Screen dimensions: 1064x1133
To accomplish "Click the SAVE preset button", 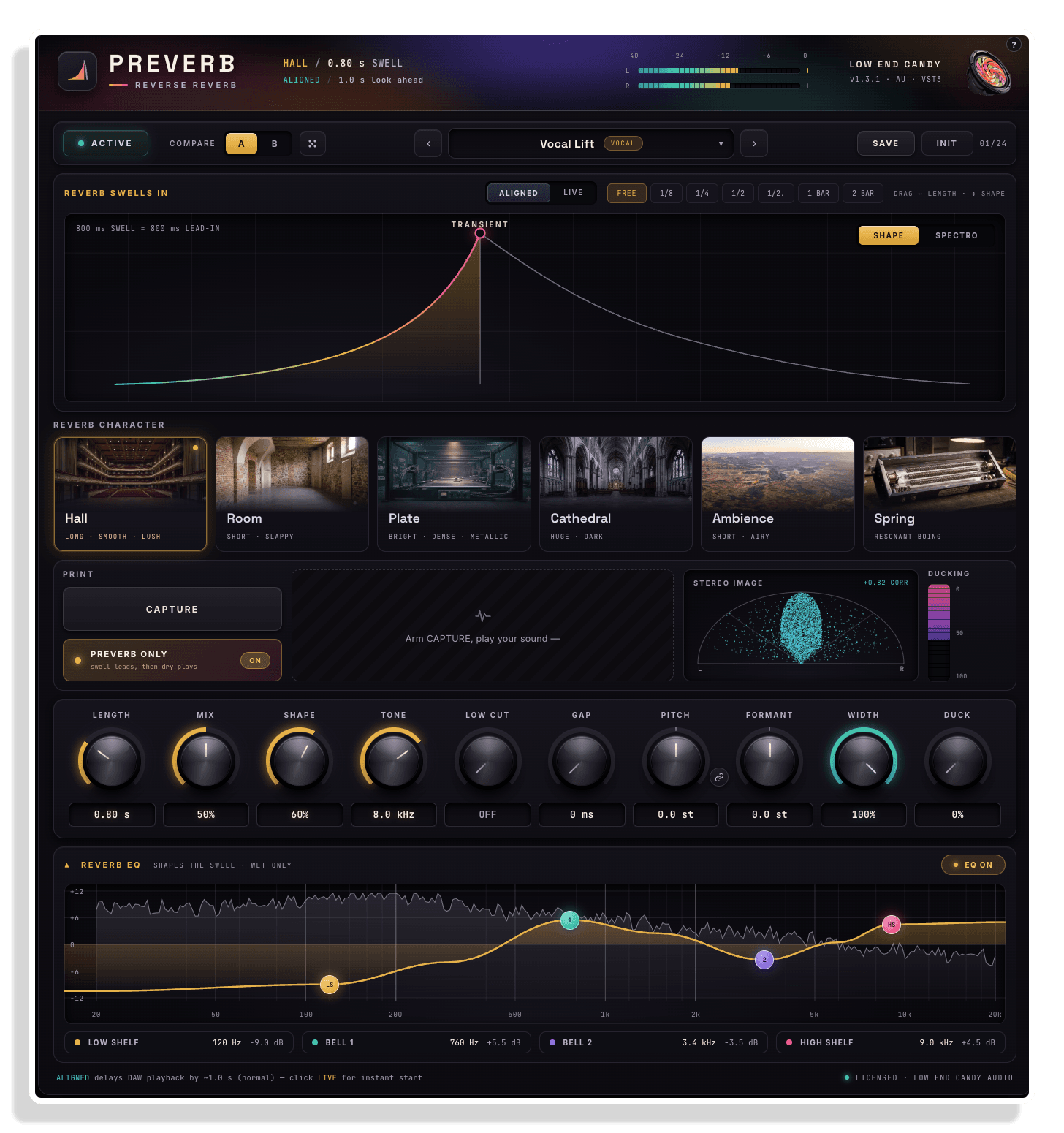I will (x=886, y=143).
